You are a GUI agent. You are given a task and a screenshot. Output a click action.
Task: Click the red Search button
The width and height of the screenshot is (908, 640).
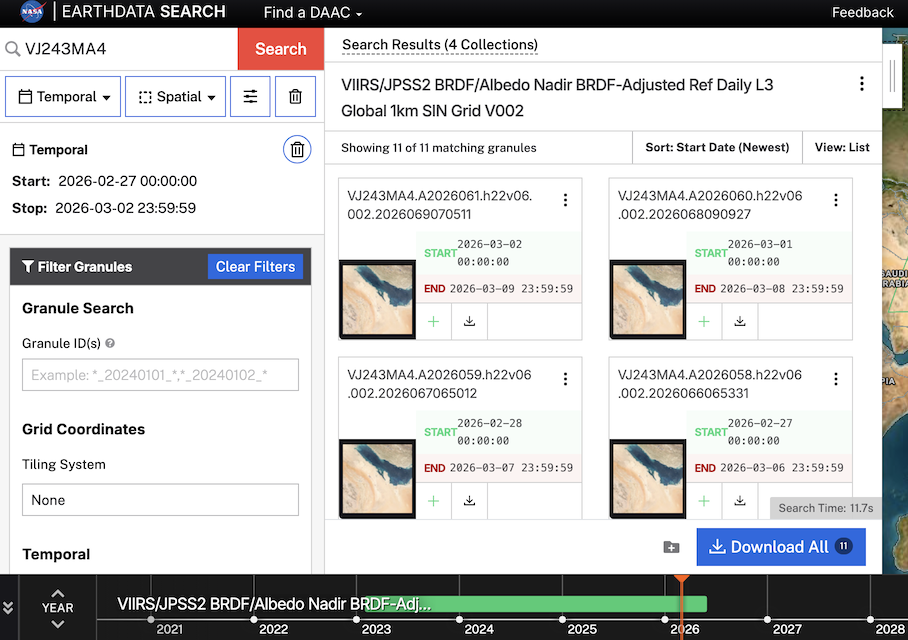pos(281,49)
